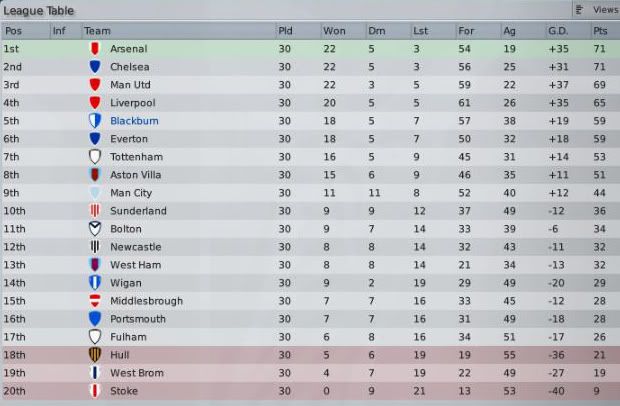
Task: Click the Inf column header
Action: point(59,31)
